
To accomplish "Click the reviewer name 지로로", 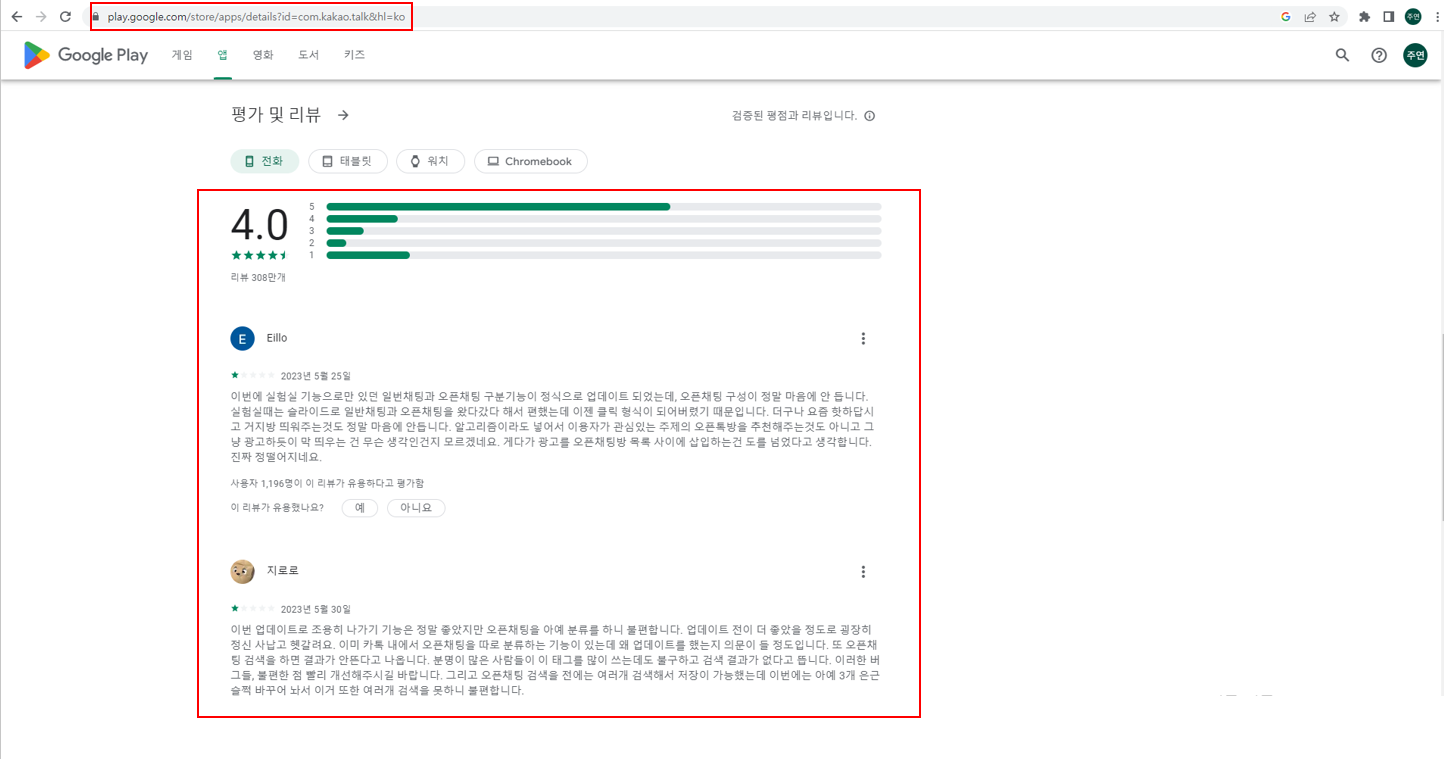I will coord(283,571).
